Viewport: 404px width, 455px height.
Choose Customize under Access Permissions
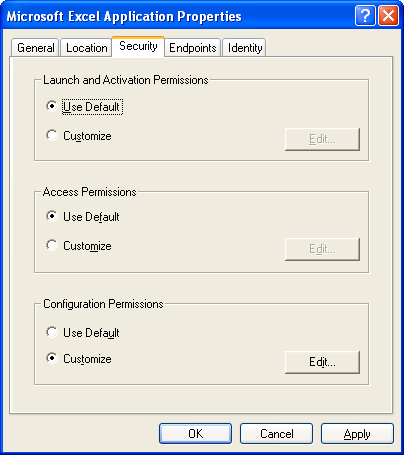point(79,246)
